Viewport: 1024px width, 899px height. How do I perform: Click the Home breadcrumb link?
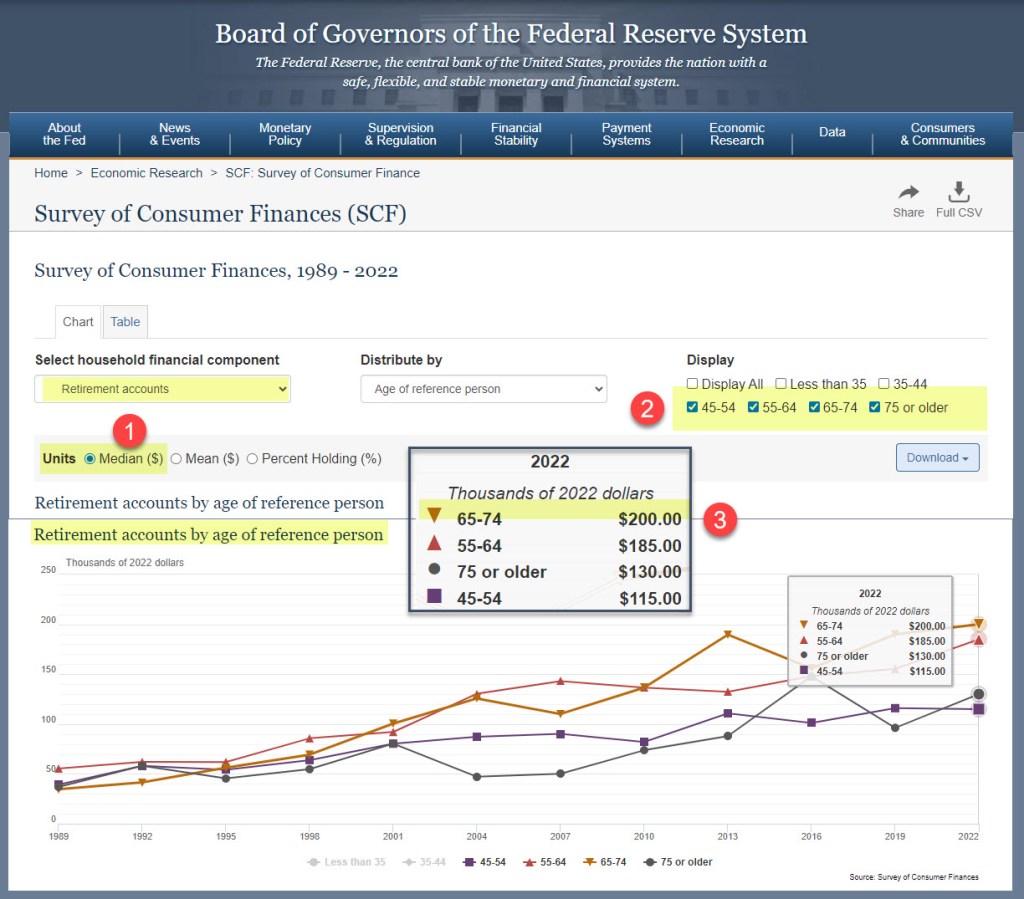click(51, 173)
